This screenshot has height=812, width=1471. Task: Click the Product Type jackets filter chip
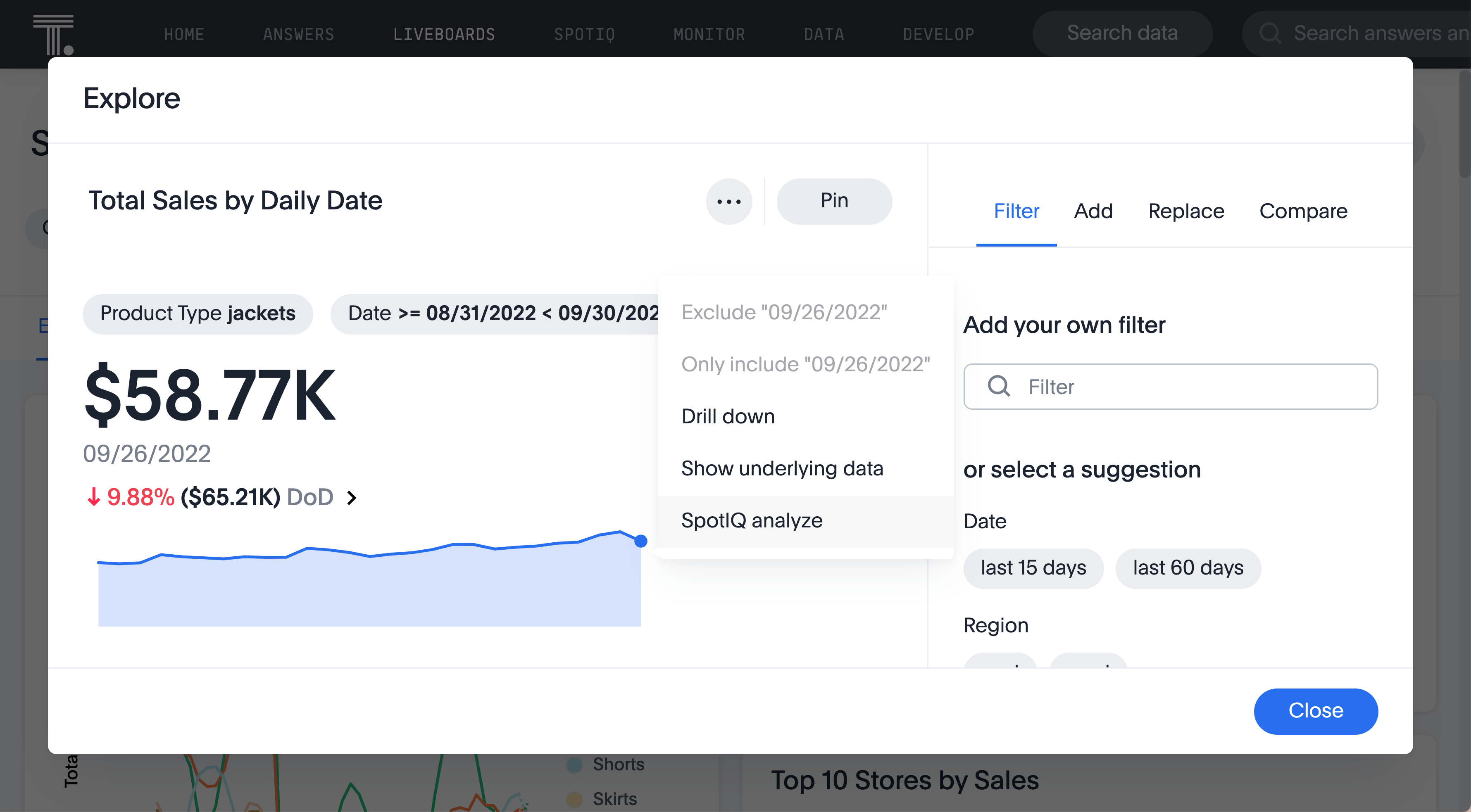point(198,313)
